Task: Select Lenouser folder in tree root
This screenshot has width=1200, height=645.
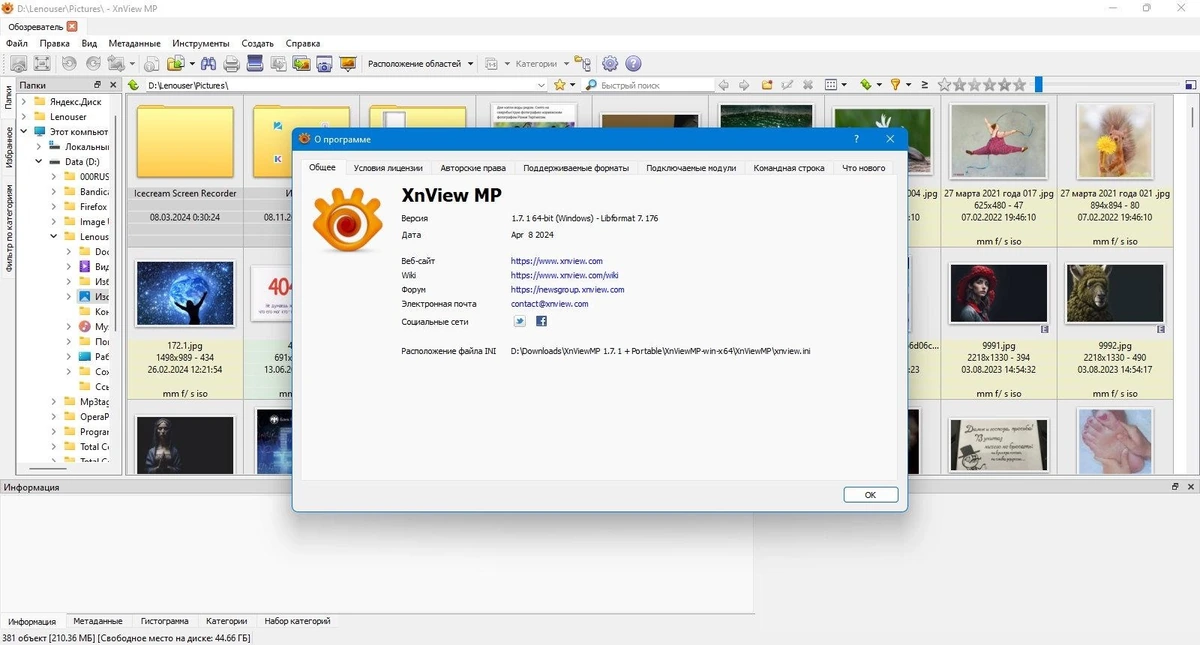Action: click(68, 117)
